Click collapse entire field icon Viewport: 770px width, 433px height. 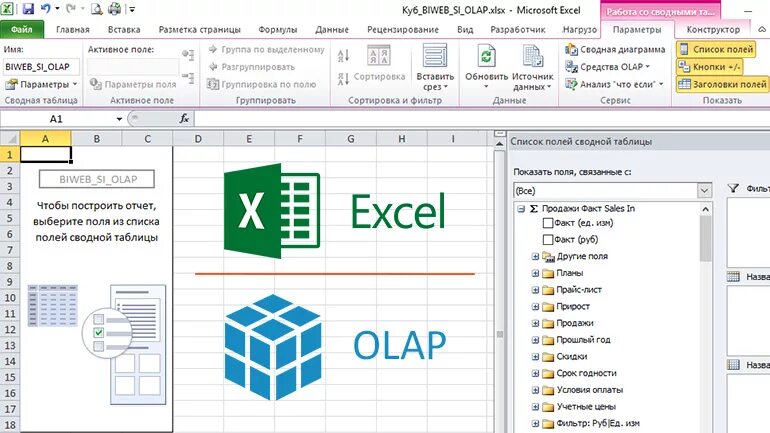click(x=188, y=78)
